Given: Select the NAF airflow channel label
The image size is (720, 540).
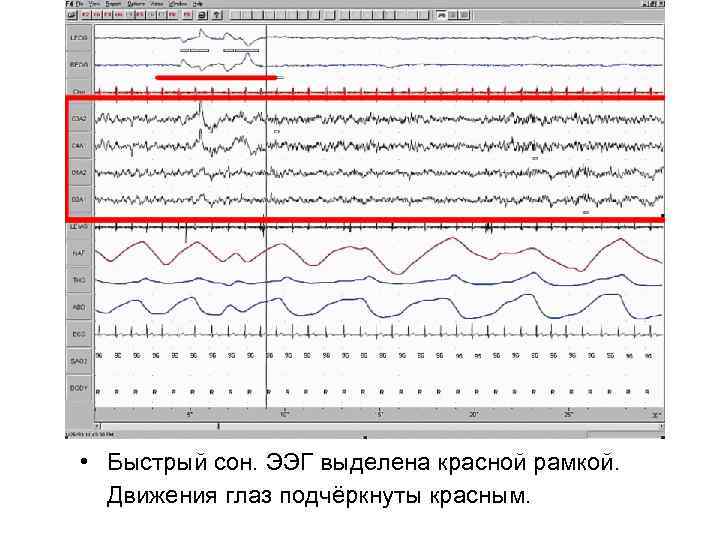Looking at the screenshot, I should pos(79,253).
